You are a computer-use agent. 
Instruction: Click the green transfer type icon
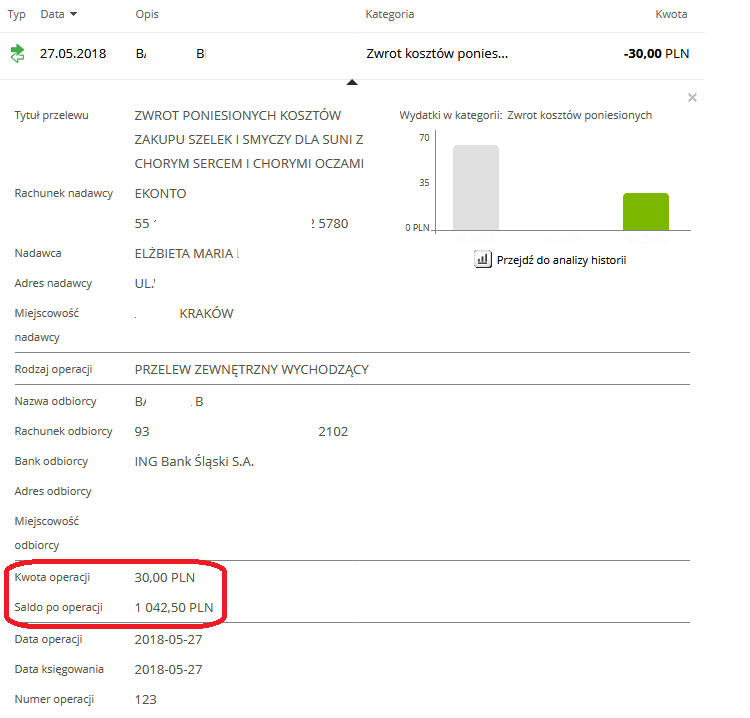pyautogui.click(x=17, y=54)
